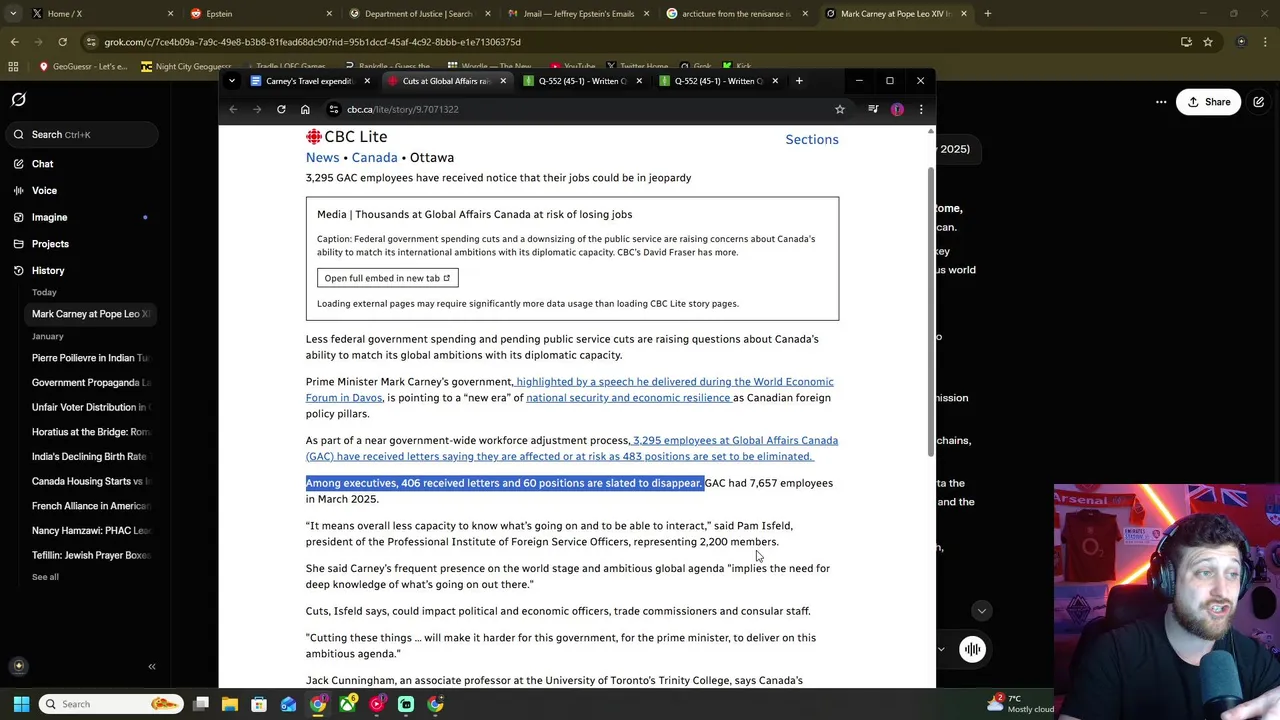Screen dimensions: 1280x720
Task: Collapse the Grok sidebar with double chevron
Action: [152, 666]
